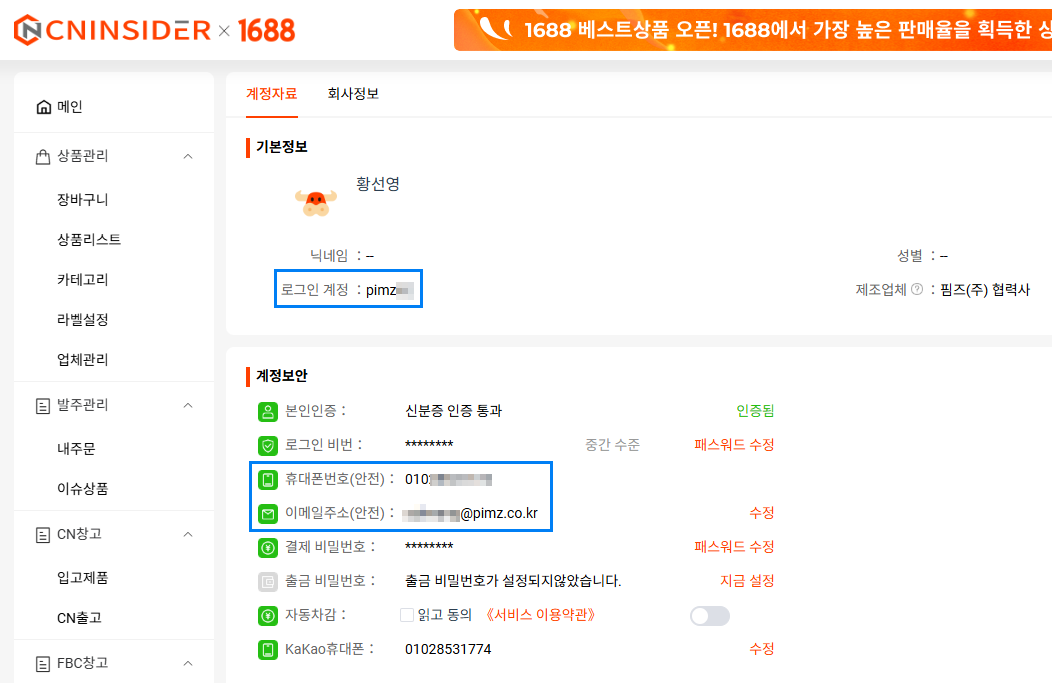Screen dimensions: 1052x683
Task: Open 장바구니 in the sidebar
Action: pos(83,200)
